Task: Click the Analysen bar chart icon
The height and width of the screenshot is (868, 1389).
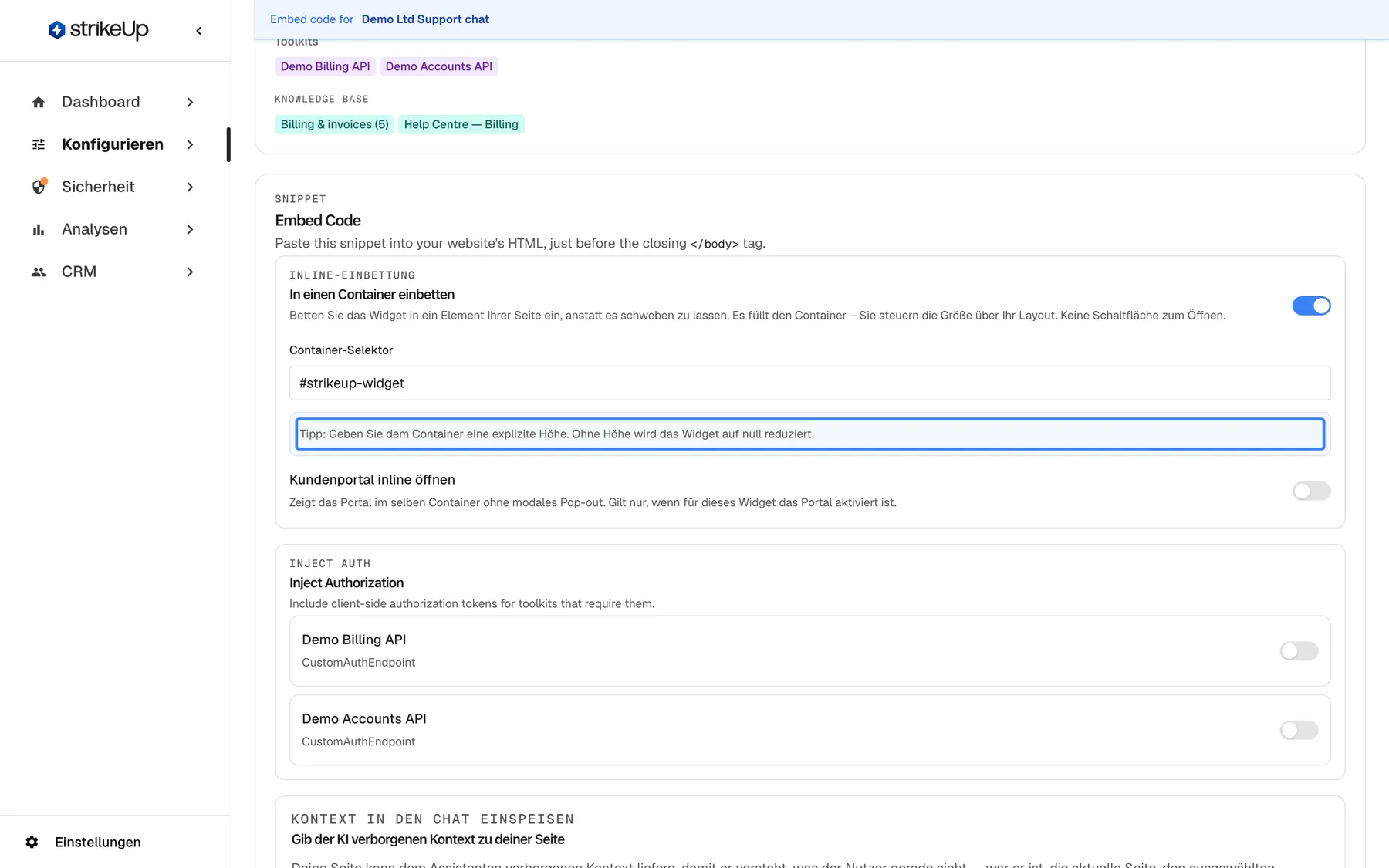Action: [x=39, y=229]
